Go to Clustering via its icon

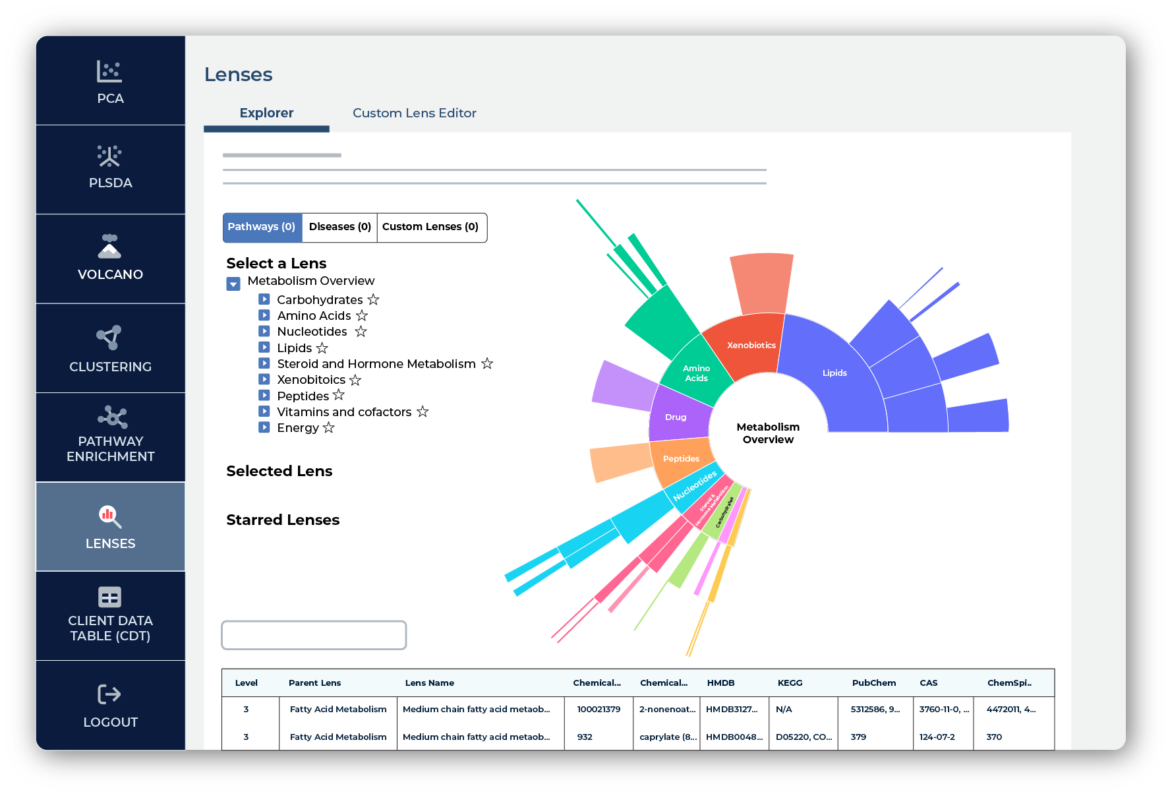coord(110,338)
